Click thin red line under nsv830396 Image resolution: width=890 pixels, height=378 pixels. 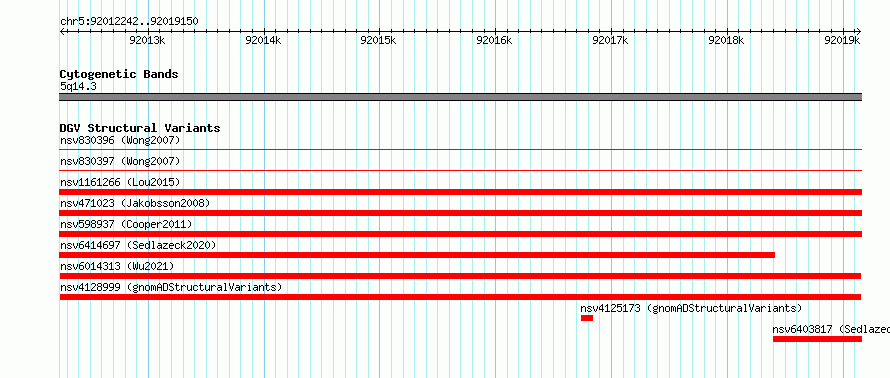pyautogui.click(x=461, y=149)
